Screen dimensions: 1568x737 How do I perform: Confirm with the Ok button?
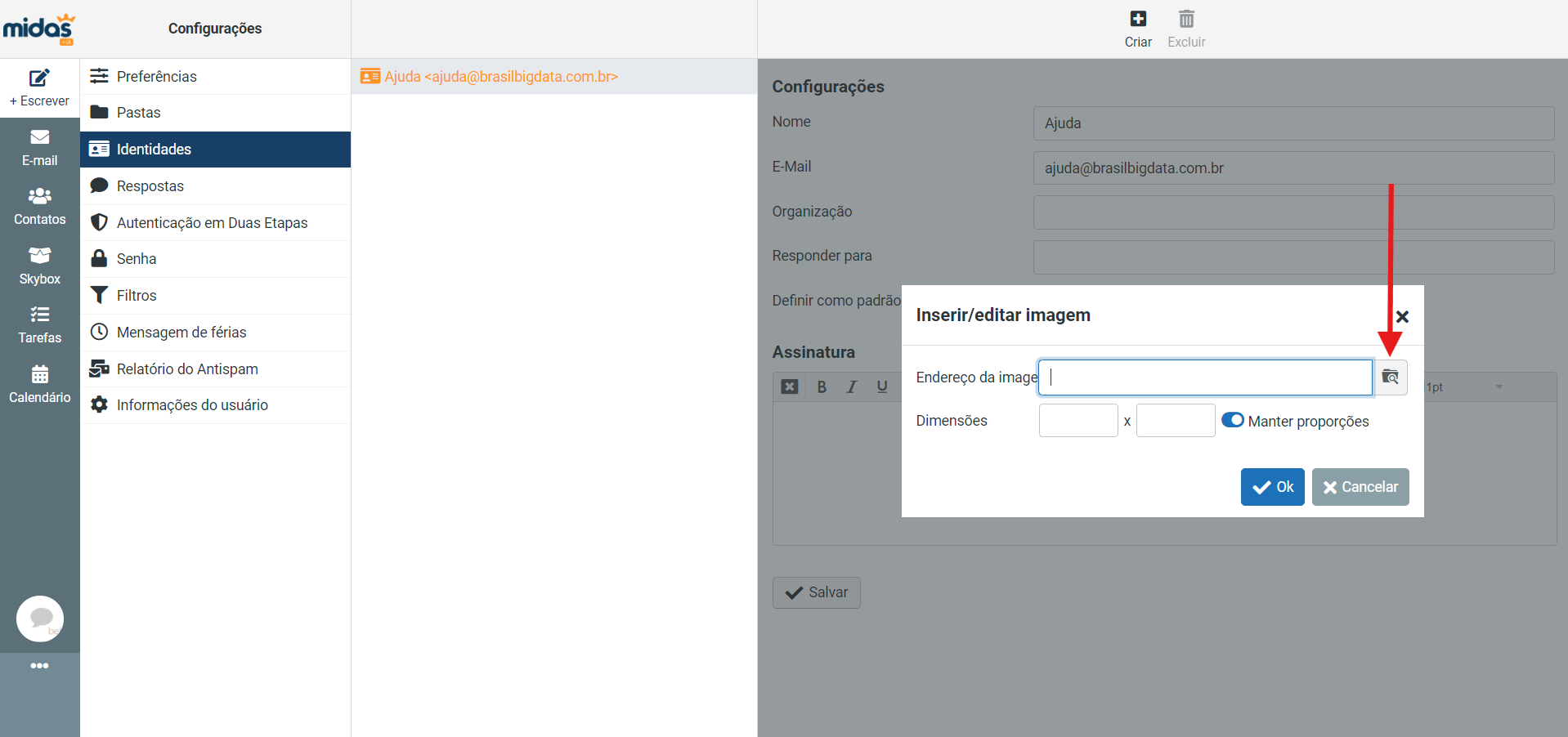tap(1272, 487)
